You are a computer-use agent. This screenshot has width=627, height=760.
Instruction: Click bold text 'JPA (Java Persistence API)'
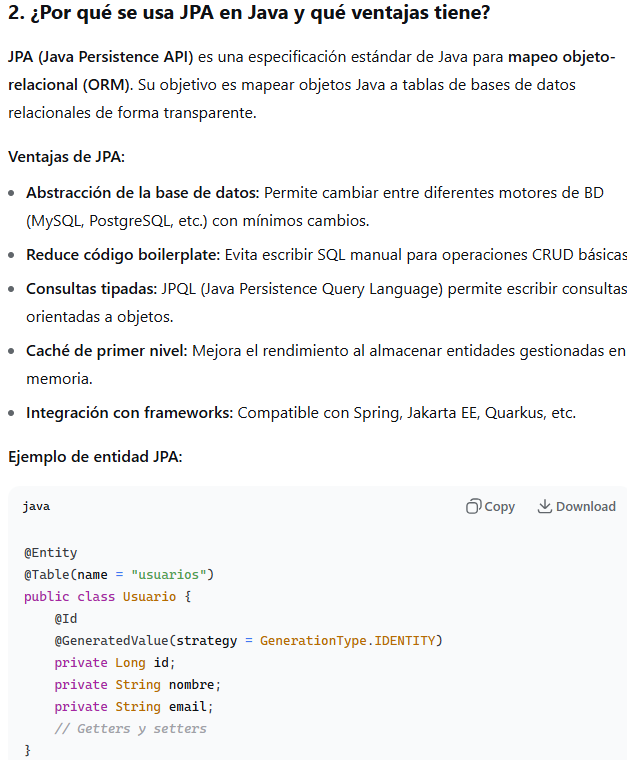click(x=101, y=57)
